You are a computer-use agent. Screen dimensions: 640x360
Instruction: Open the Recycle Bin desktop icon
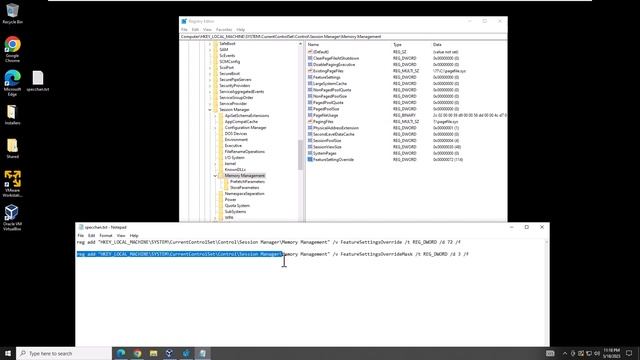12,13
